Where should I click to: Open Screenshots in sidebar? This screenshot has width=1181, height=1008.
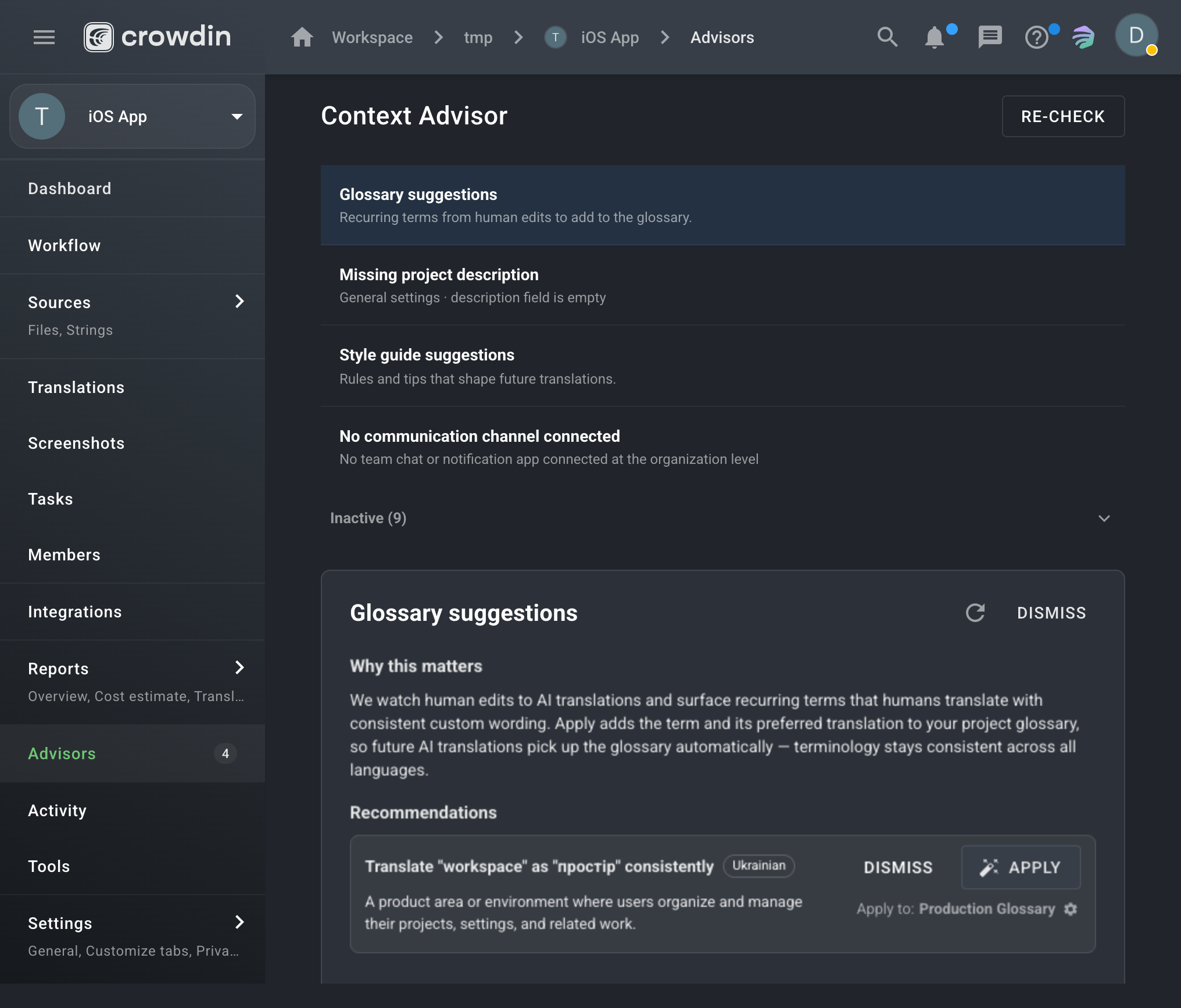click(x=133, y=443)
